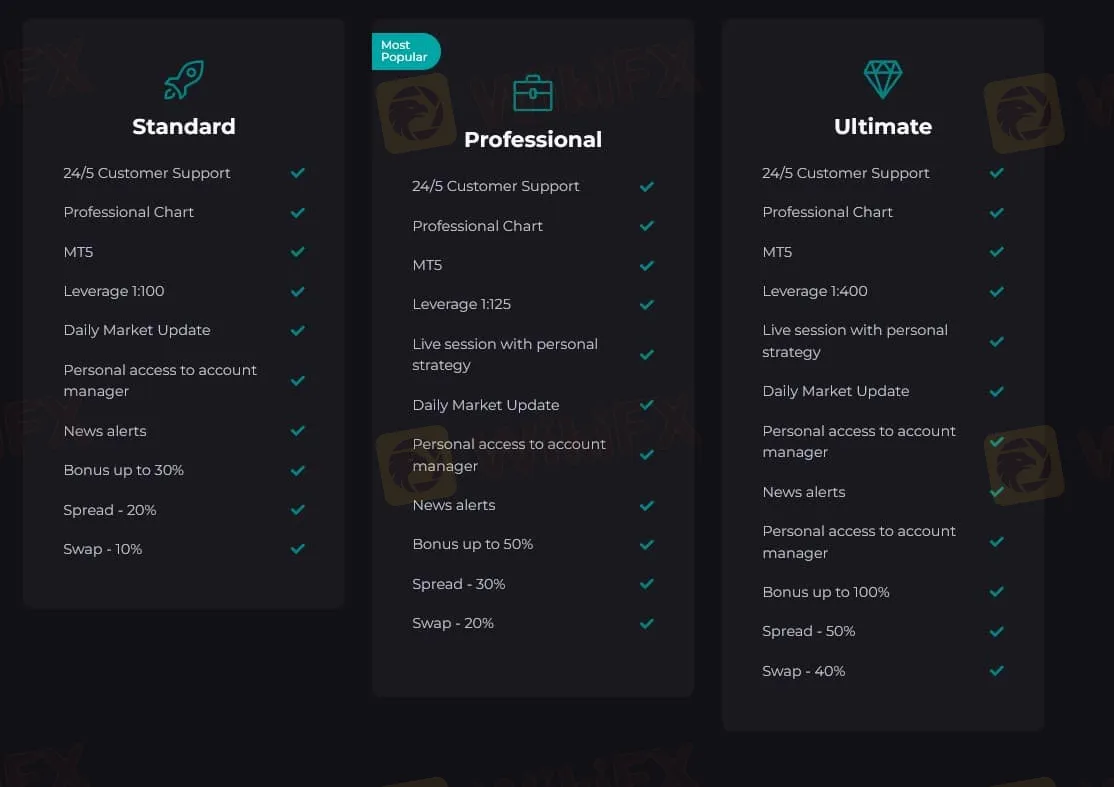Viewport: 1114px width, 787px height.
Task: Click Swap - 10% in Standard plan
Action: coord(102,549)
